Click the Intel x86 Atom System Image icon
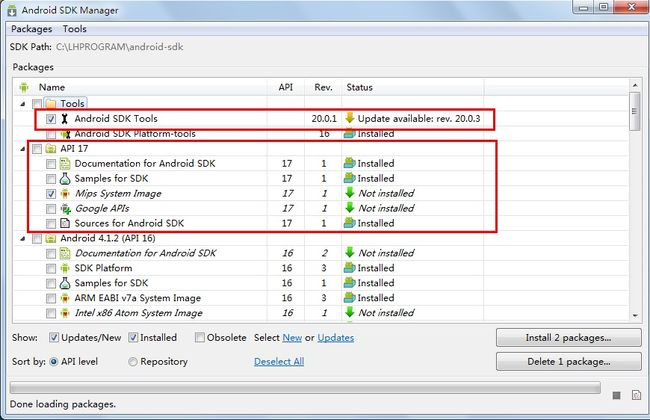 pyautogui.click(x=65, y=313)
